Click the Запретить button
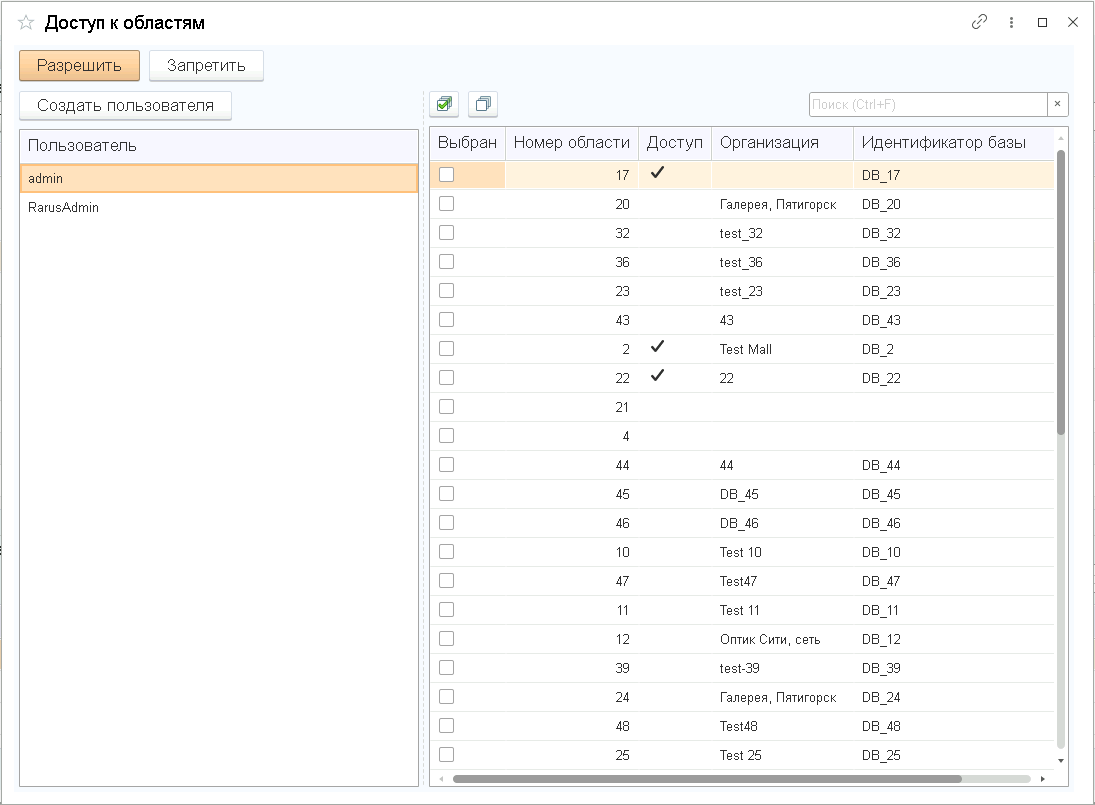1095x805 pixels. 206,66
